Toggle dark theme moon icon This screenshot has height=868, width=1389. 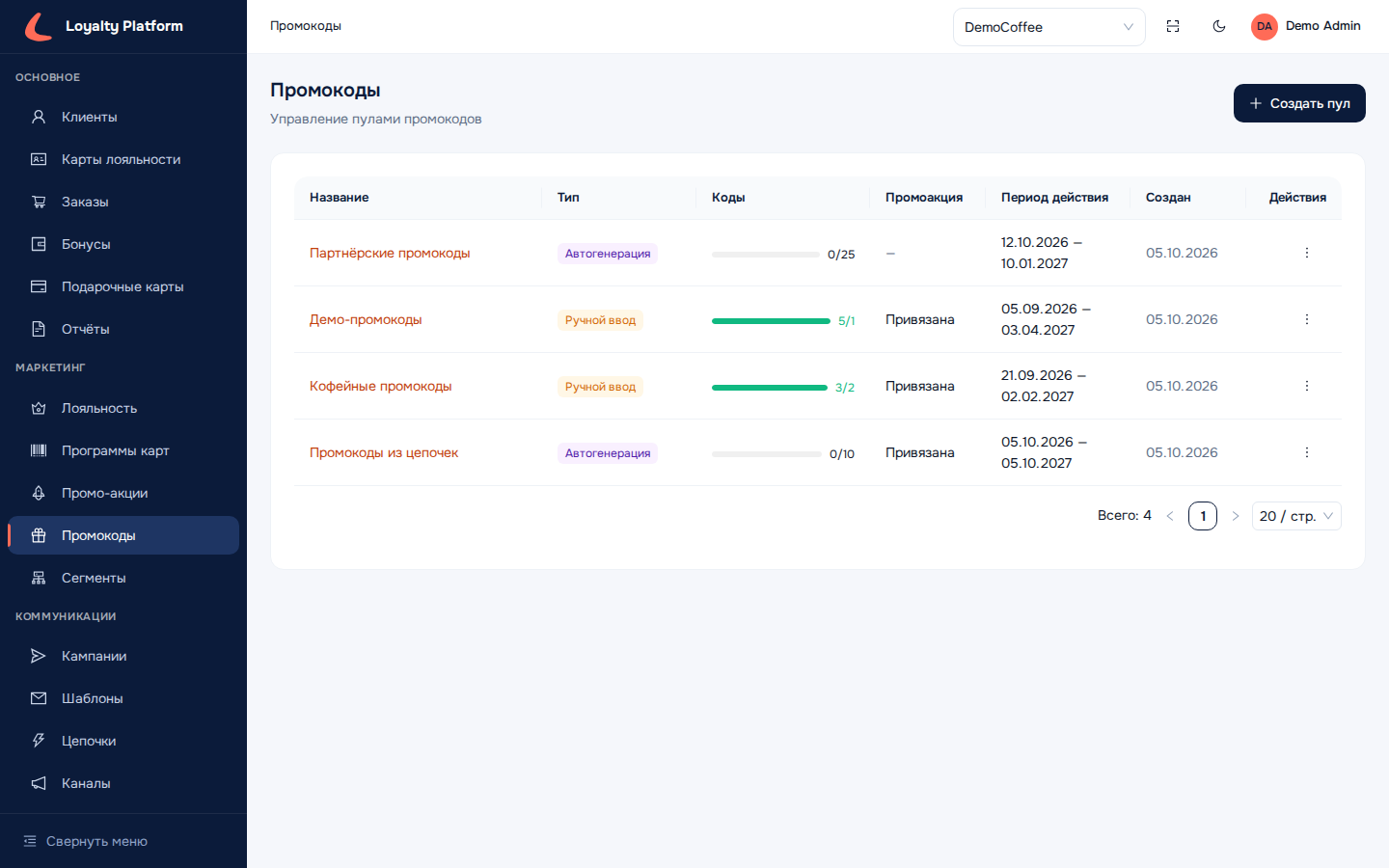coord(1219,26)
